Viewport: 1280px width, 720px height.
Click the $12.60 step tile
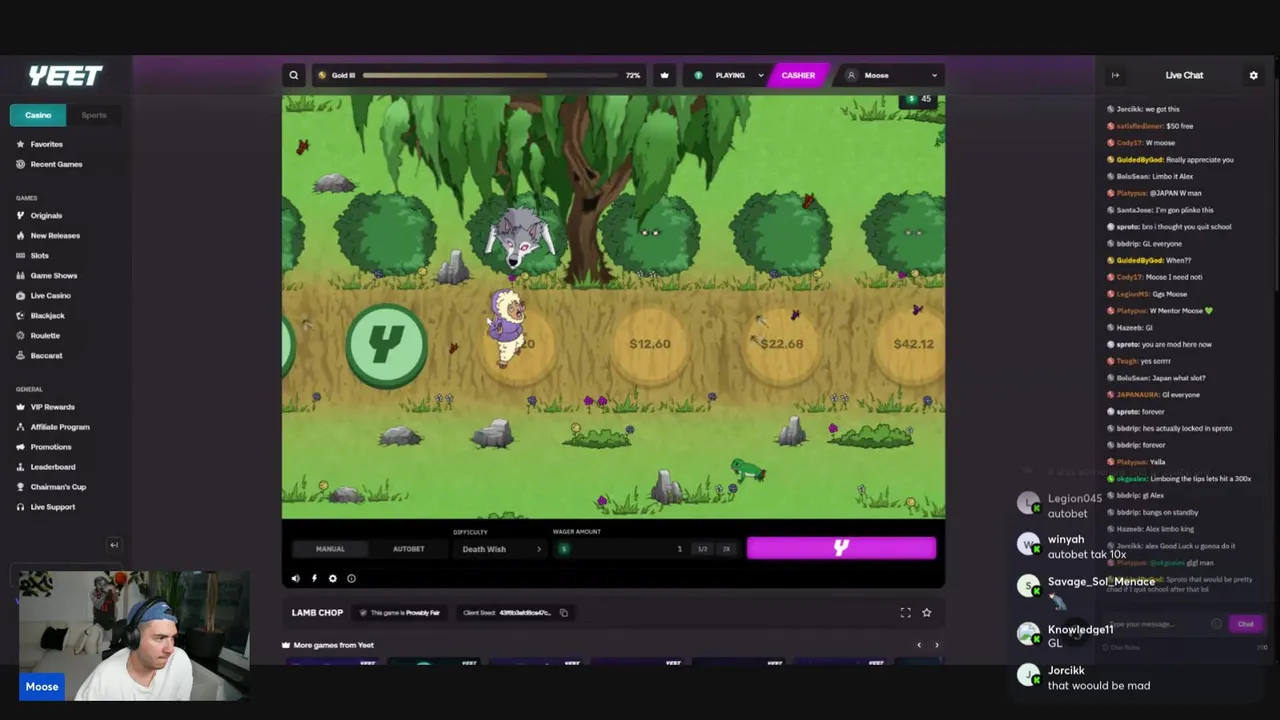650,344
